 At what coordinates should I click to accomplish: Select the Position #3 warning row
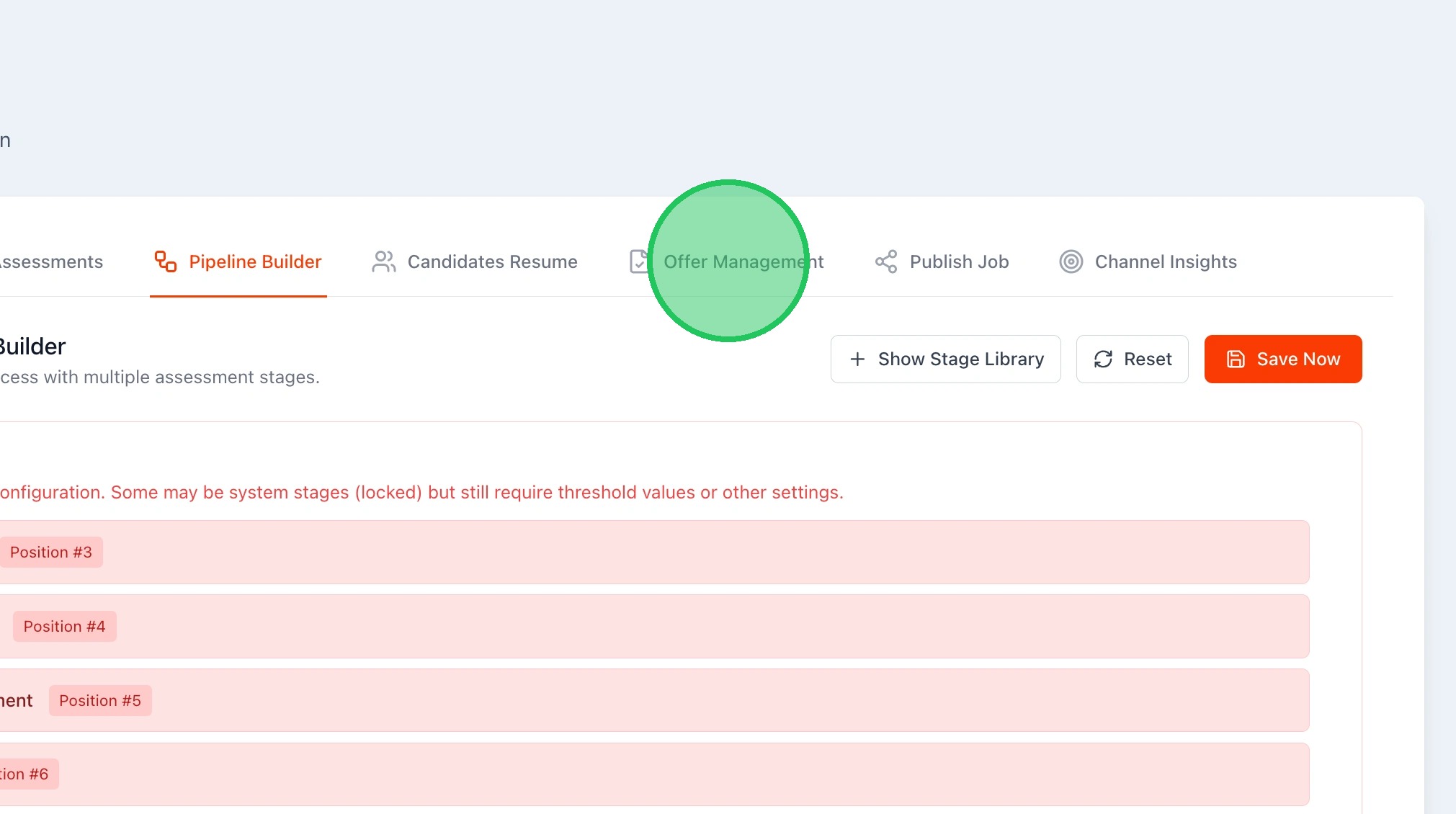(x=648, y=552)
